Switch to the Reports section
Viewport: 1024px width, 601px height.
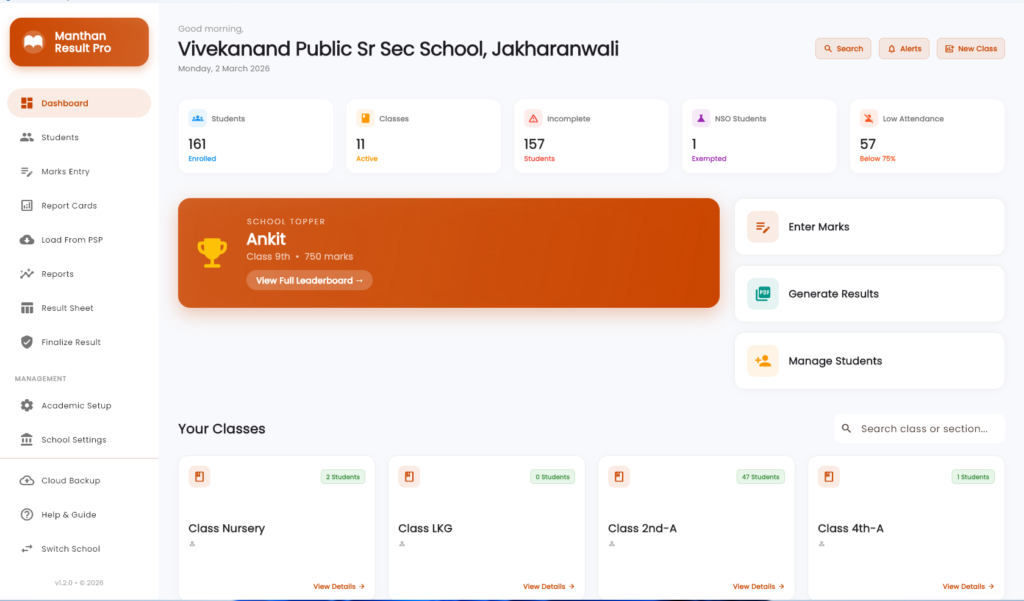[x=57, y=273]
